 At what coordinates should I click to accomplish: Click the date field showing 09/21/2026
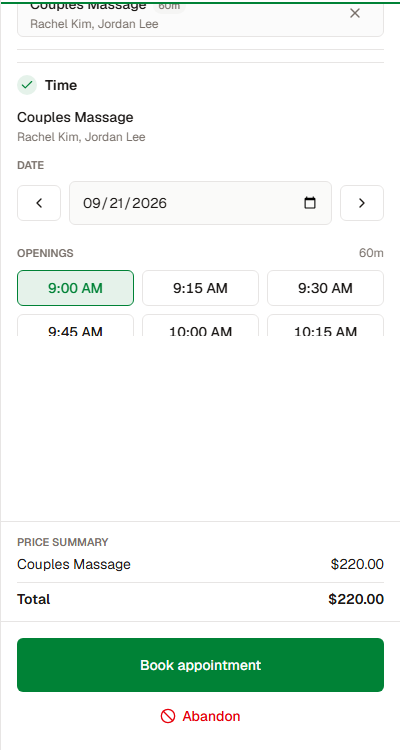(x=200, y=203)
